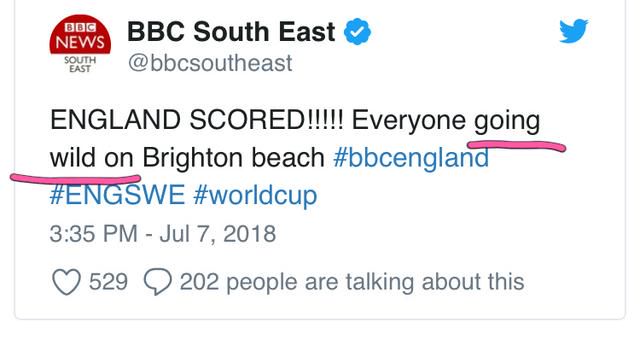Open the #ENGSWE hashtag
640x363 pixels.
[x=117, y=195]
